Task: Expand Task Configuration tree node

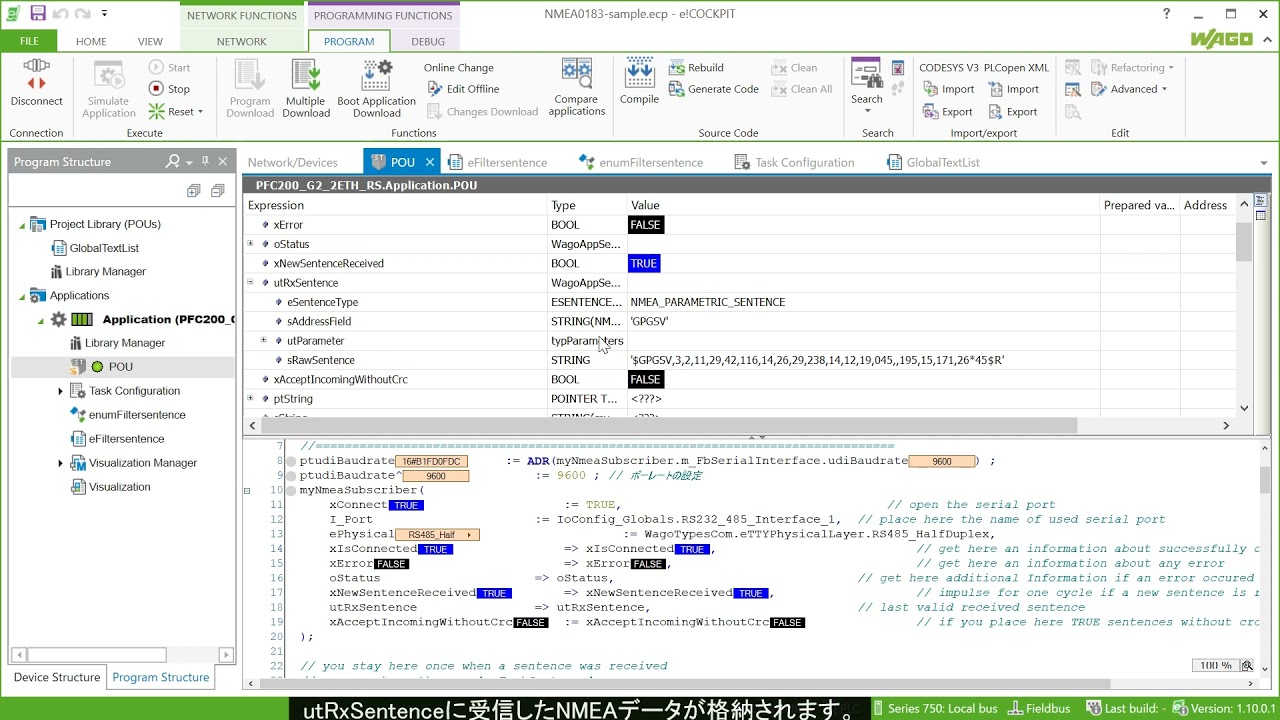Action: click(60, 391)
